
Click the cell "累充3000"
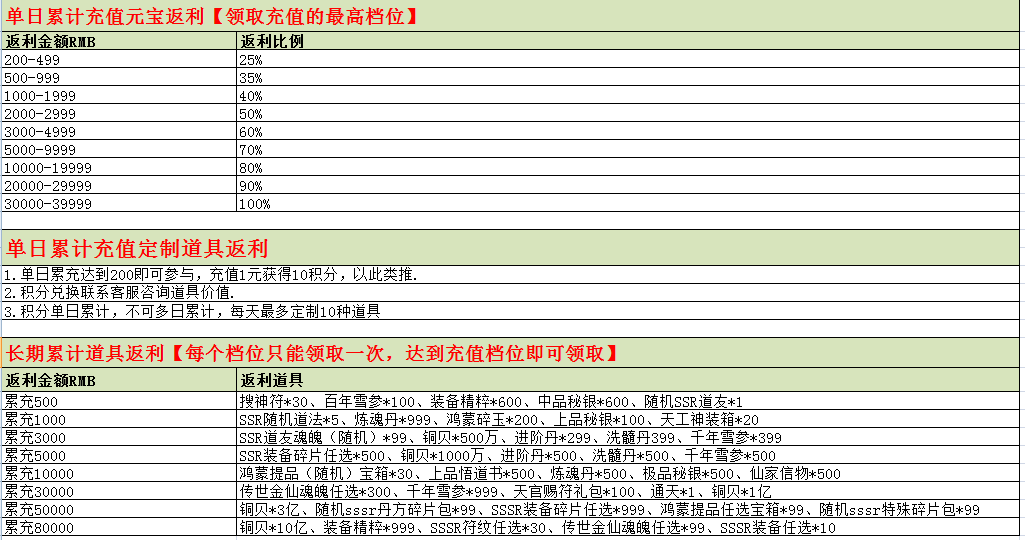click(x=119, y=437)
